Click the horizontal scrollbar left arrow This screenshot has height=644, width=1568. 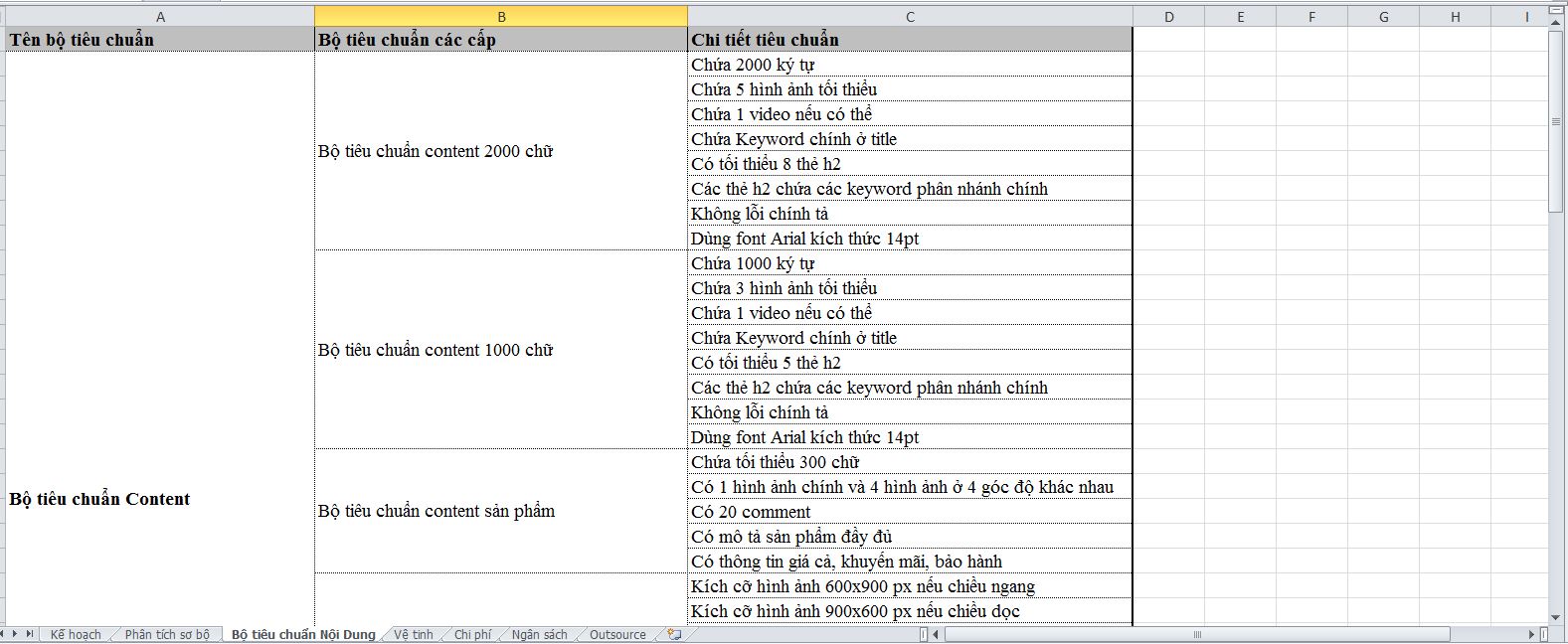pos(937,634)
